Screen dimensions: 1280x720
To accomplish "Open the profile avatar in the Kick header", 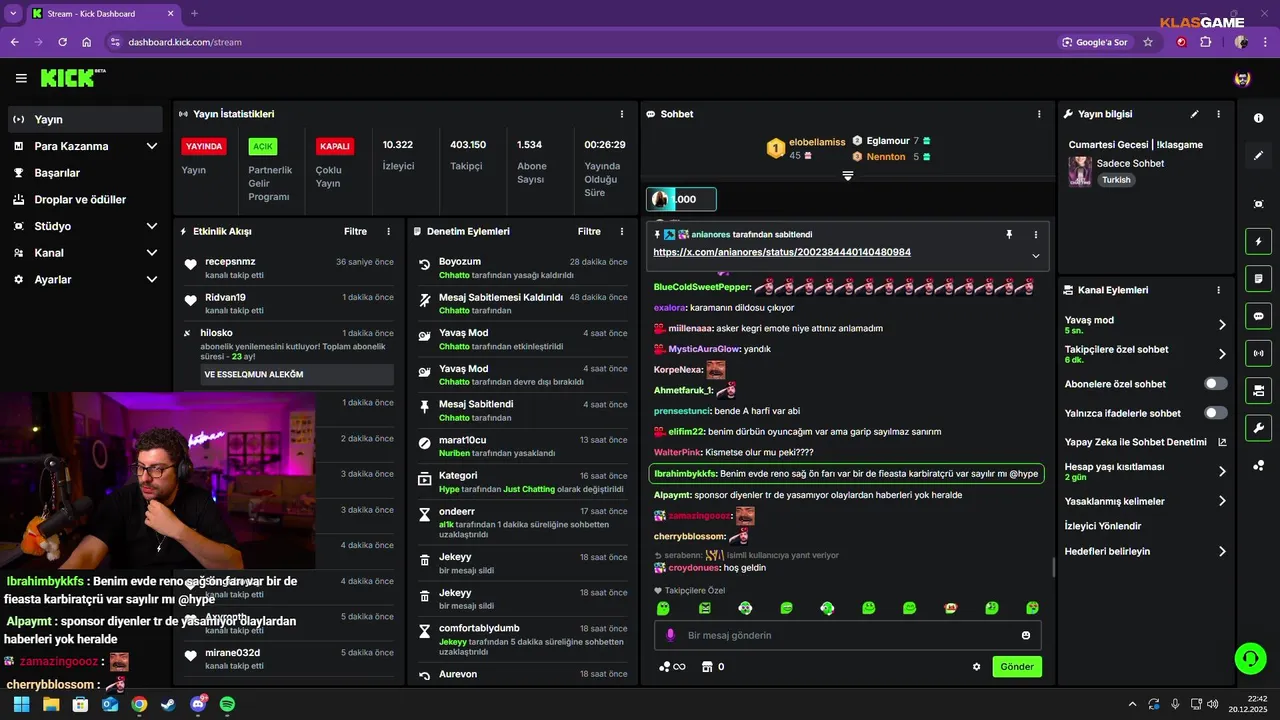I will [1242, 78].
